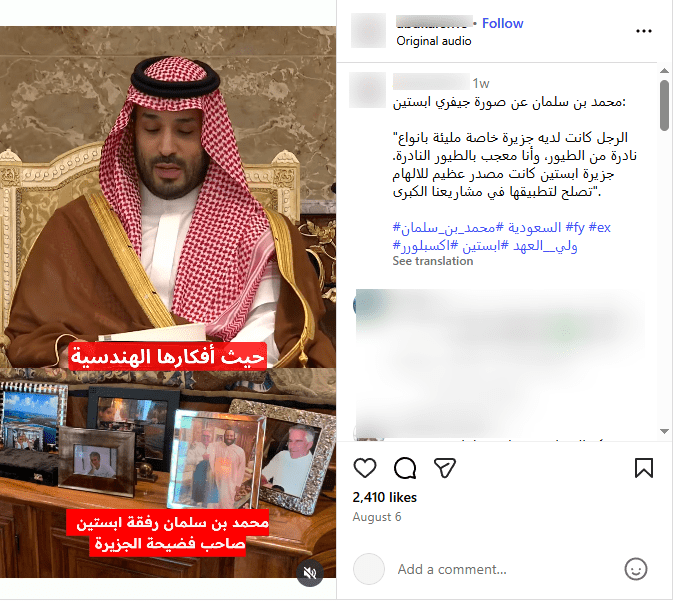Save post using bookmark icon
Viewport: 673px width, 603px height.
click(644, 467)
